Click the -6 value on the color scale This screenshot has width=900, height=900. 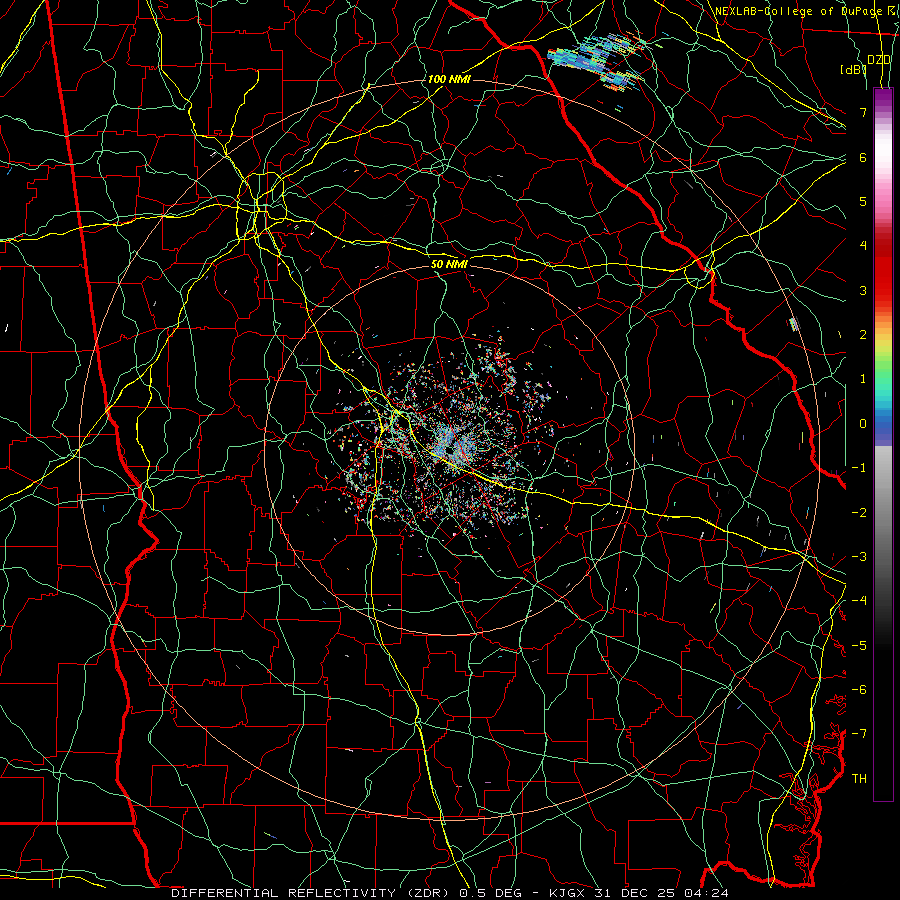859,690
